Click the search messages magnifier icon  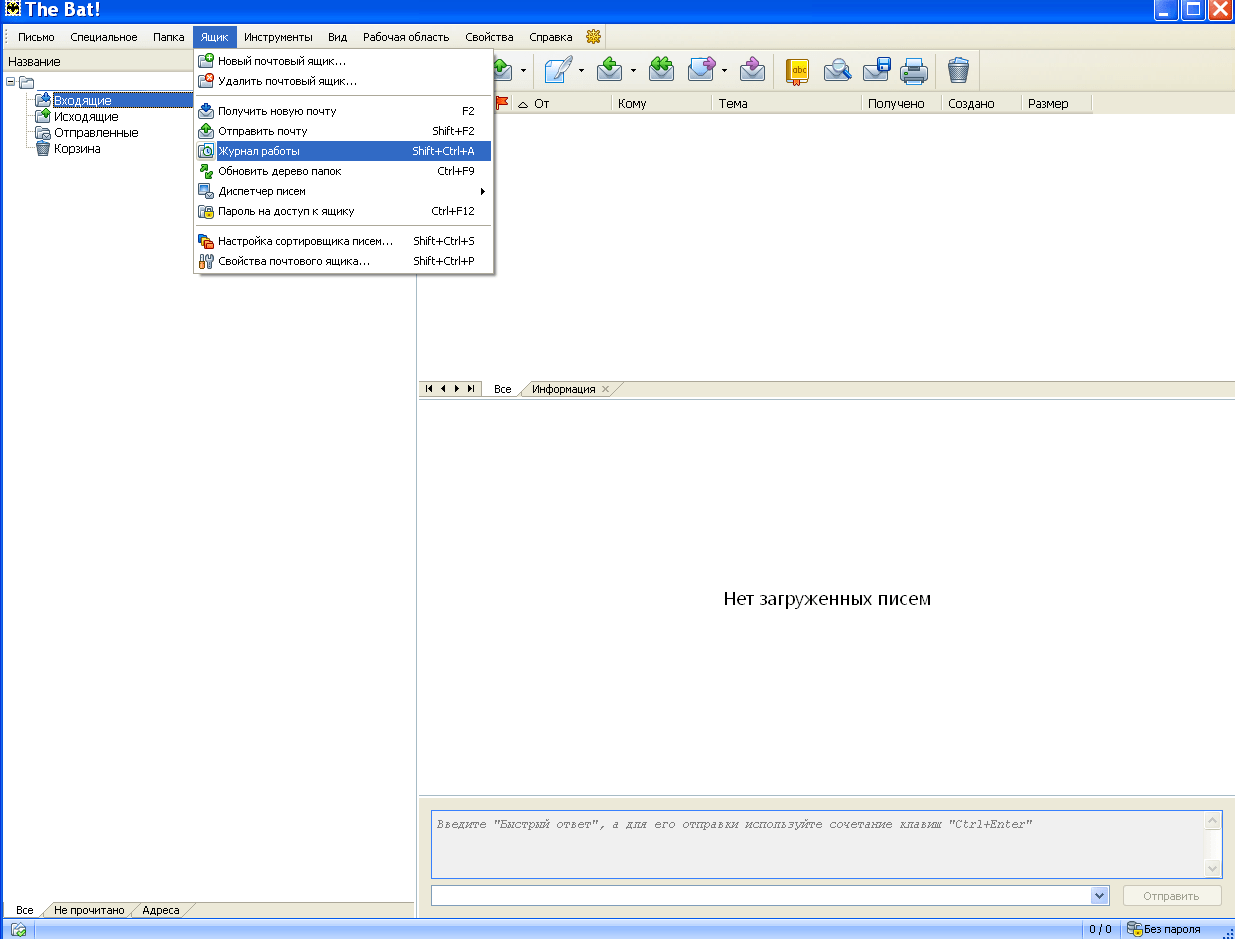click(x=837, y=70)
